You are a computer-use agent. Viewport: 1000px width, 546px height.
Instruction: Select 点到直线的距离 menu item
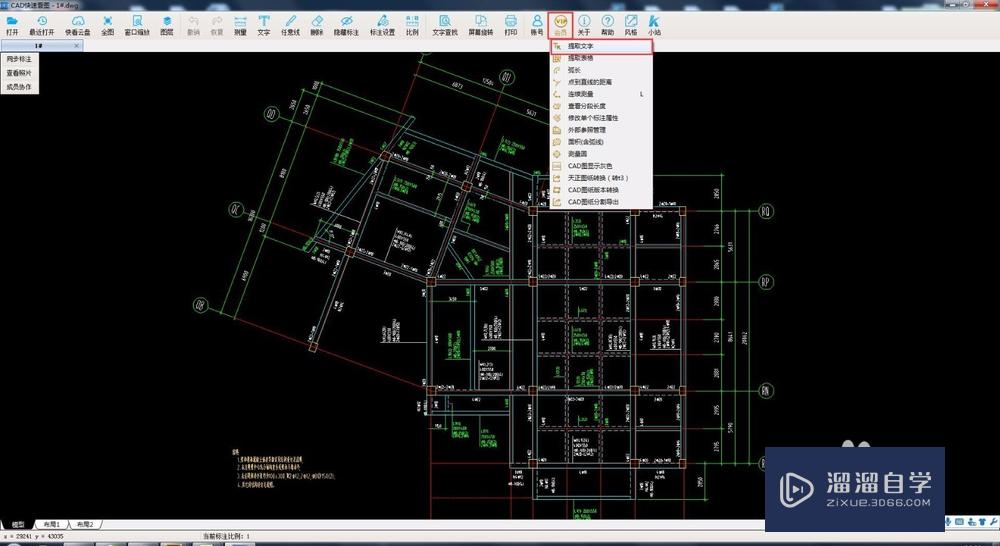tap(601, 82)
